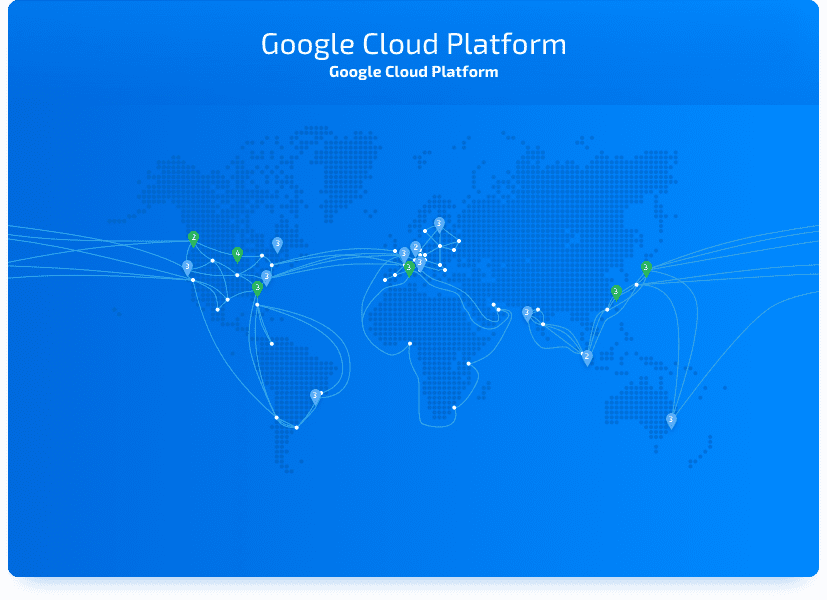Expand the green "3" marker on the US east coast
Image resolution: width=827 pixels, height=600 pixels.
click(257, 287)
